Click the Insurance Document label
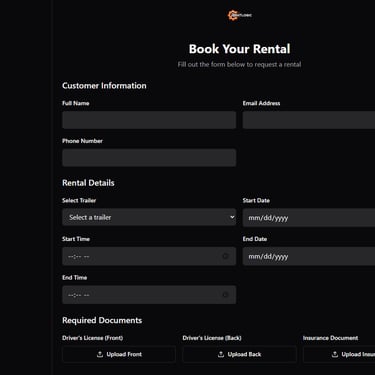Viewport: 375px width, 375px height. [331, 338]
